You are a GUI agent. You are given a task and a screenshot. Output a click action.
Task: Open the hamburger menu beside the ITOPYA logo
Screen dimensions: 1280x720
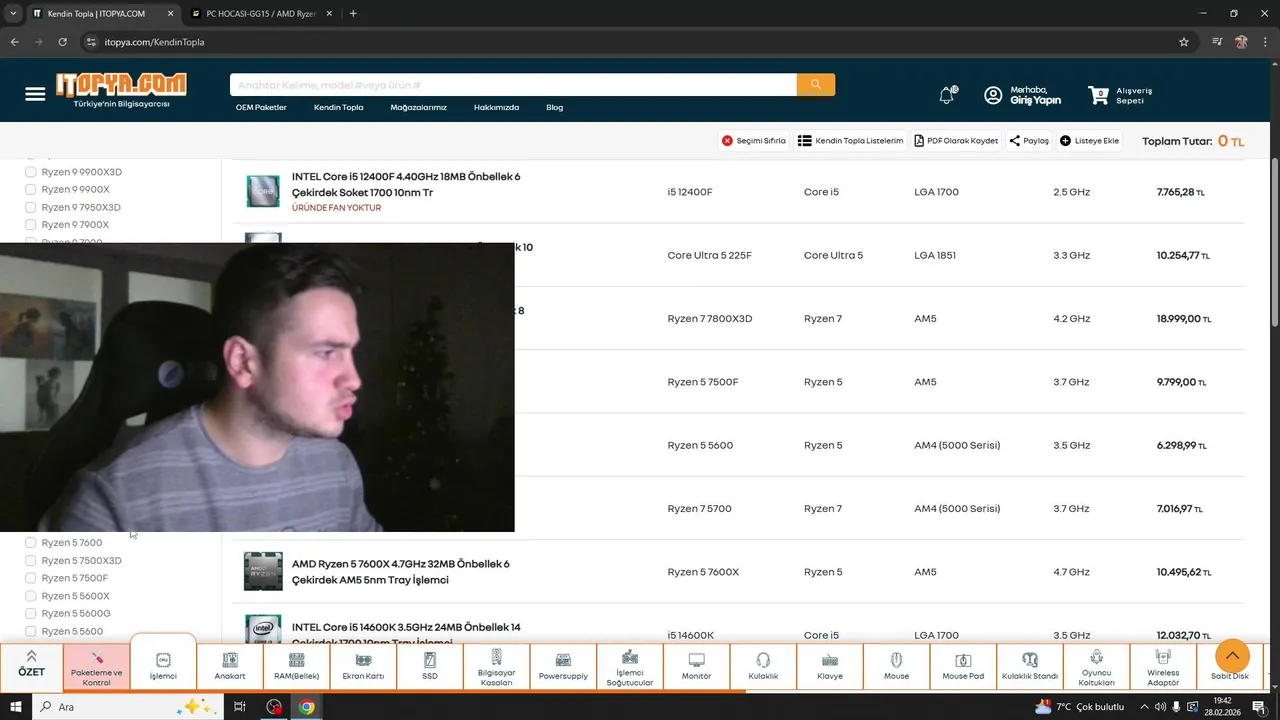[35, 94]
